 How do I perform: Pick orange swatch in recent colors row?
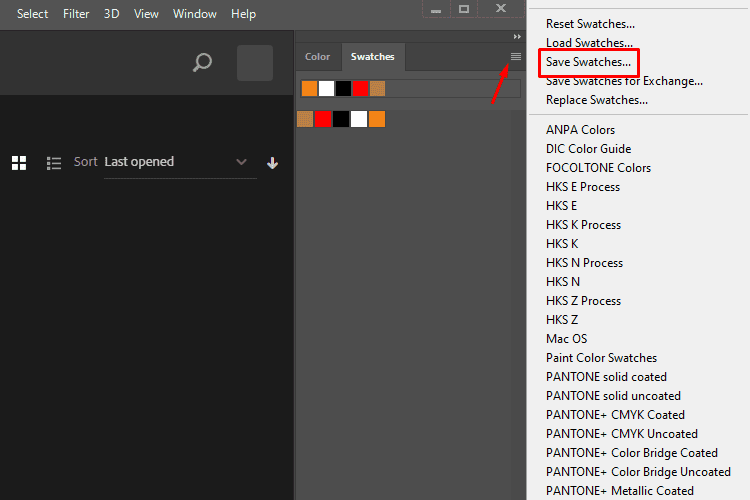pyautogui.click(x=309, y=89)
